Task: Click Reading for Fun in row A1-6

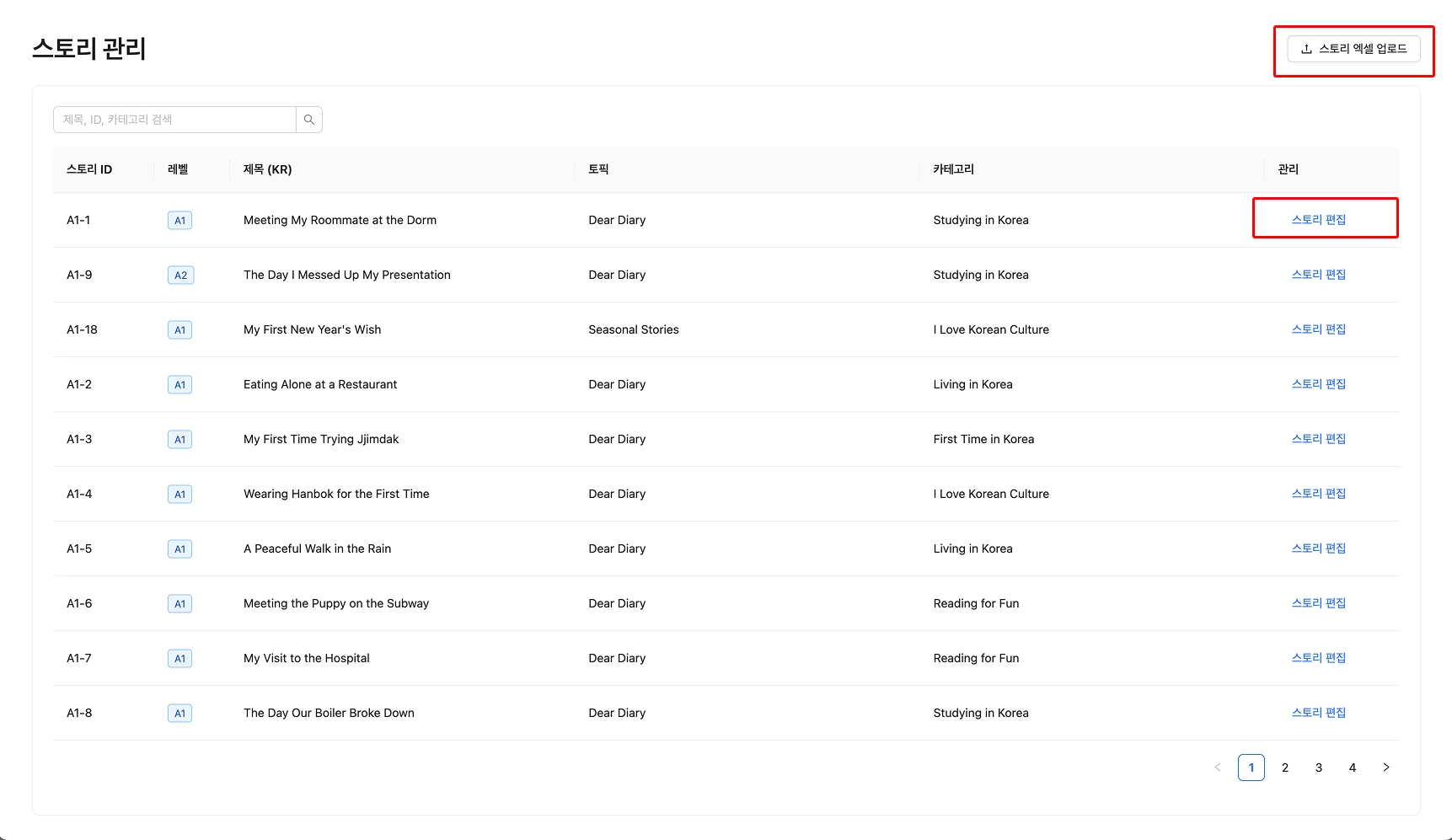Action: (977, 603)
